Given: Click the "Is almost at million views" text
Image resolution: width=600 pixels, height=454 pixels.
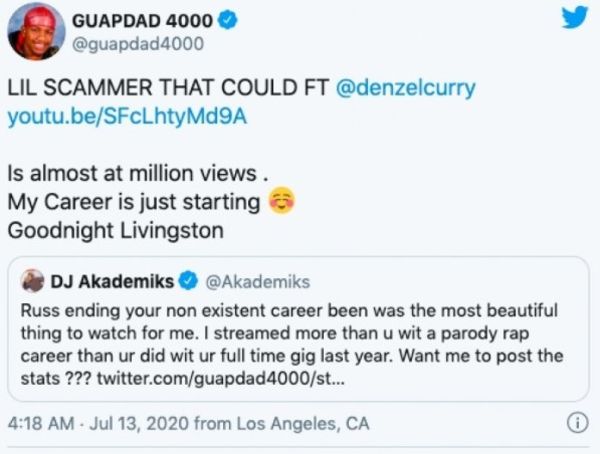Looking at the screenshot, I should click(x=132, y=173).
